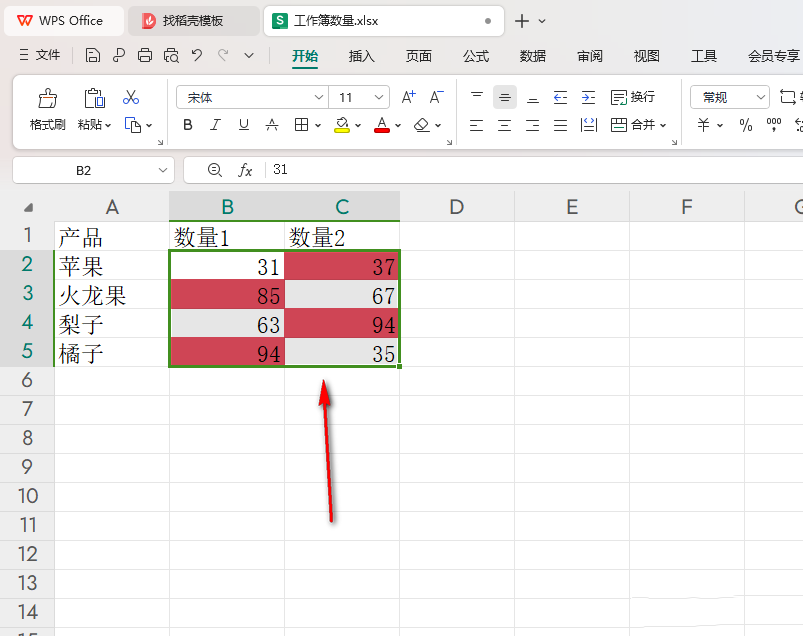Viewport: 803px width, 636px height.
Task: Apply red font color
Action: point(382,125)
